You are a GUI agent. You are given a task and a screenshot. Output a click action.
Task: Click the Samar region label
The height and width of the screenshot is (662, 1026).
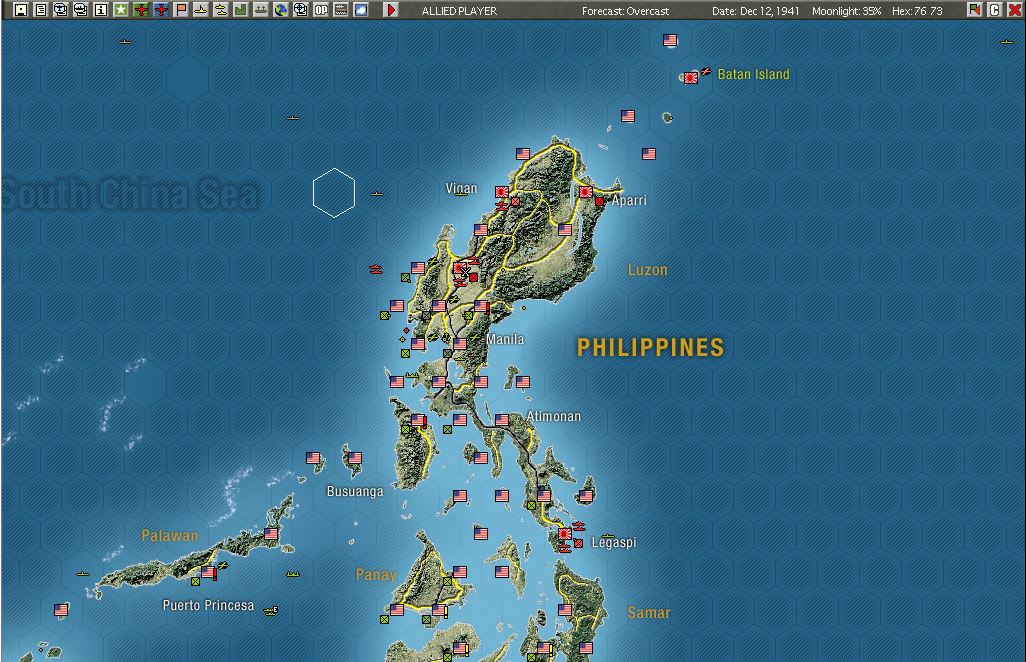tap(648, 613)
